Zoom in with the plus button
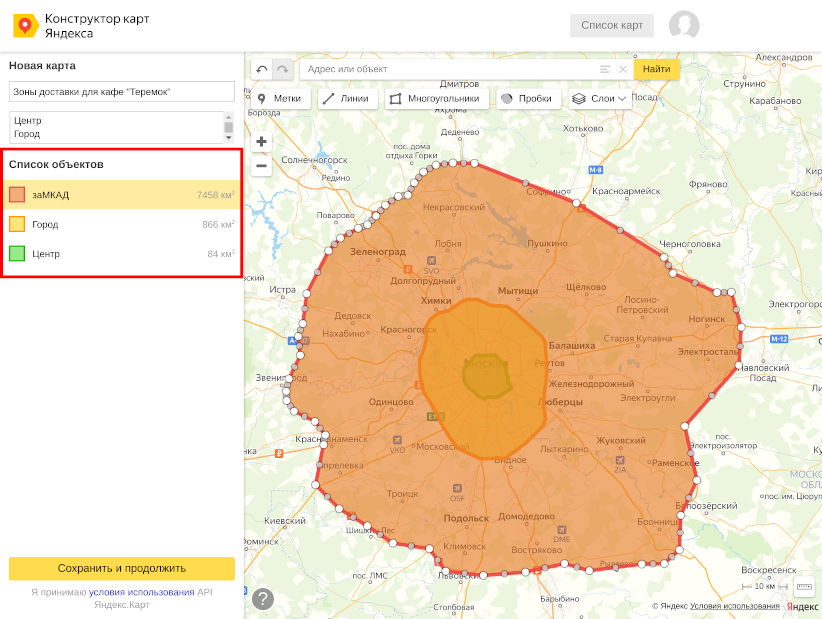 262,142
